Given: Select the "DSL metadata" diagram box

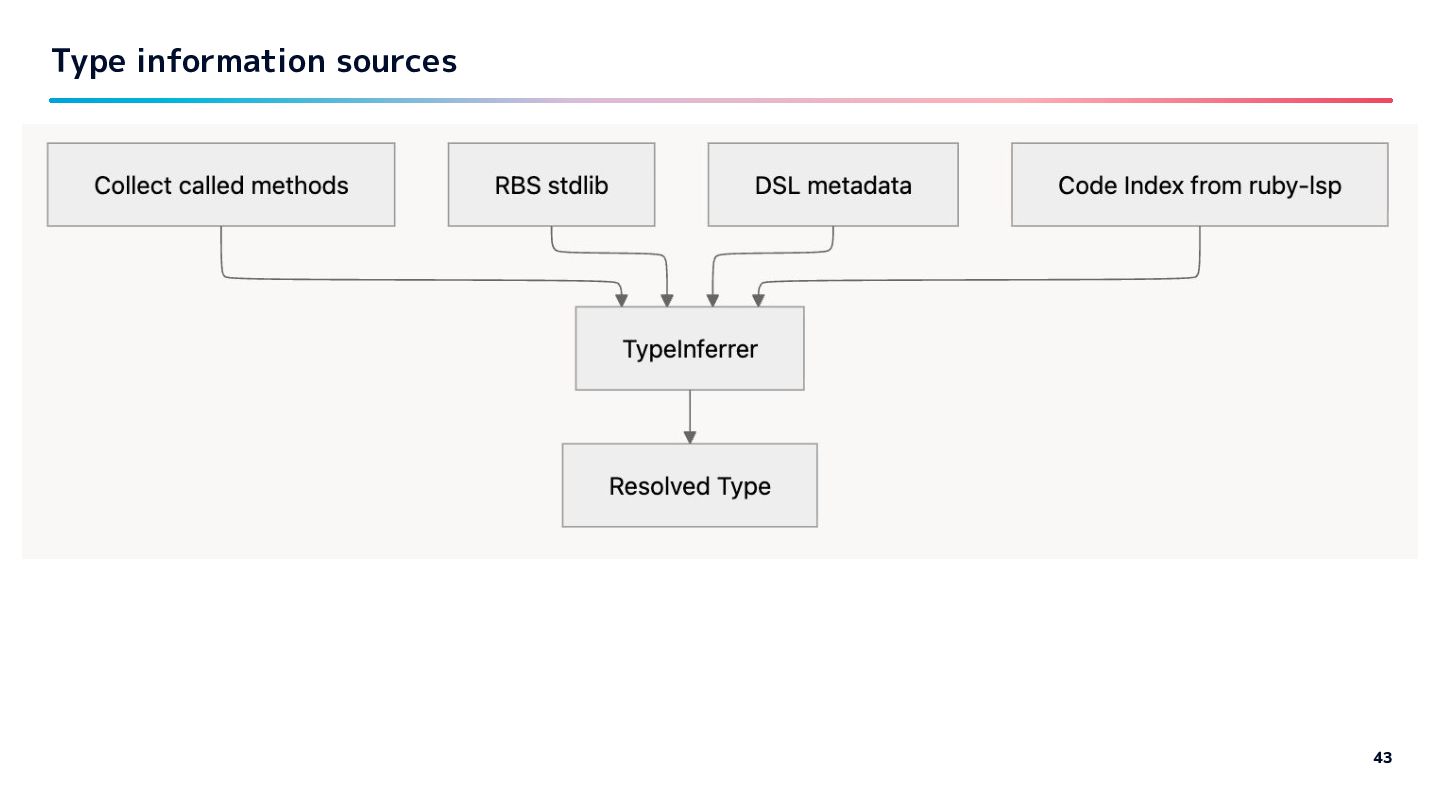Looking at the screenshot, I should [833, 185].
